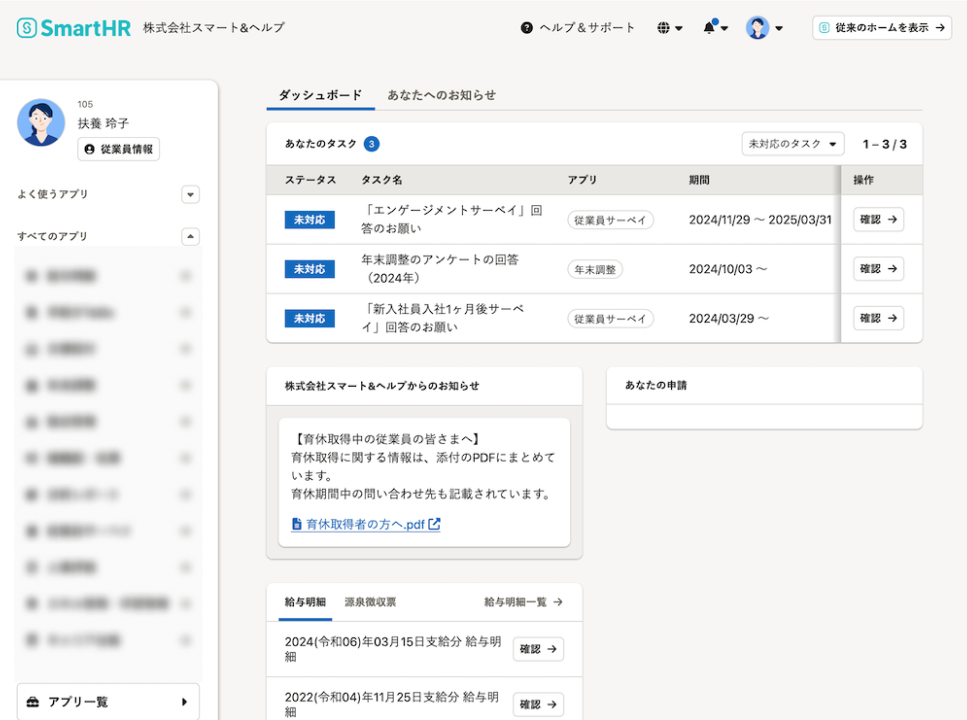Click 確認 for 年末調整のアンケート task

pos(878,269)
